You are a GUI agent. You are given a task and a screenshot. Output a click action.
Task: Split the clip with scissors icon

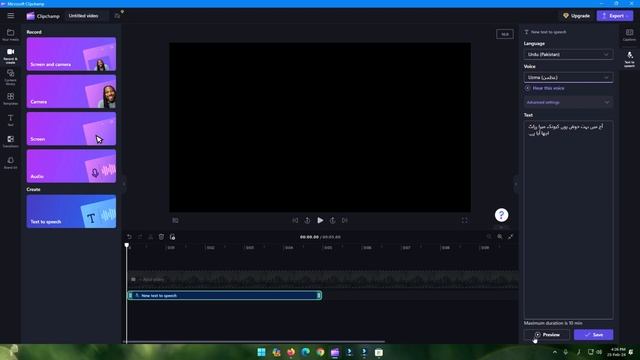point(151,237)
